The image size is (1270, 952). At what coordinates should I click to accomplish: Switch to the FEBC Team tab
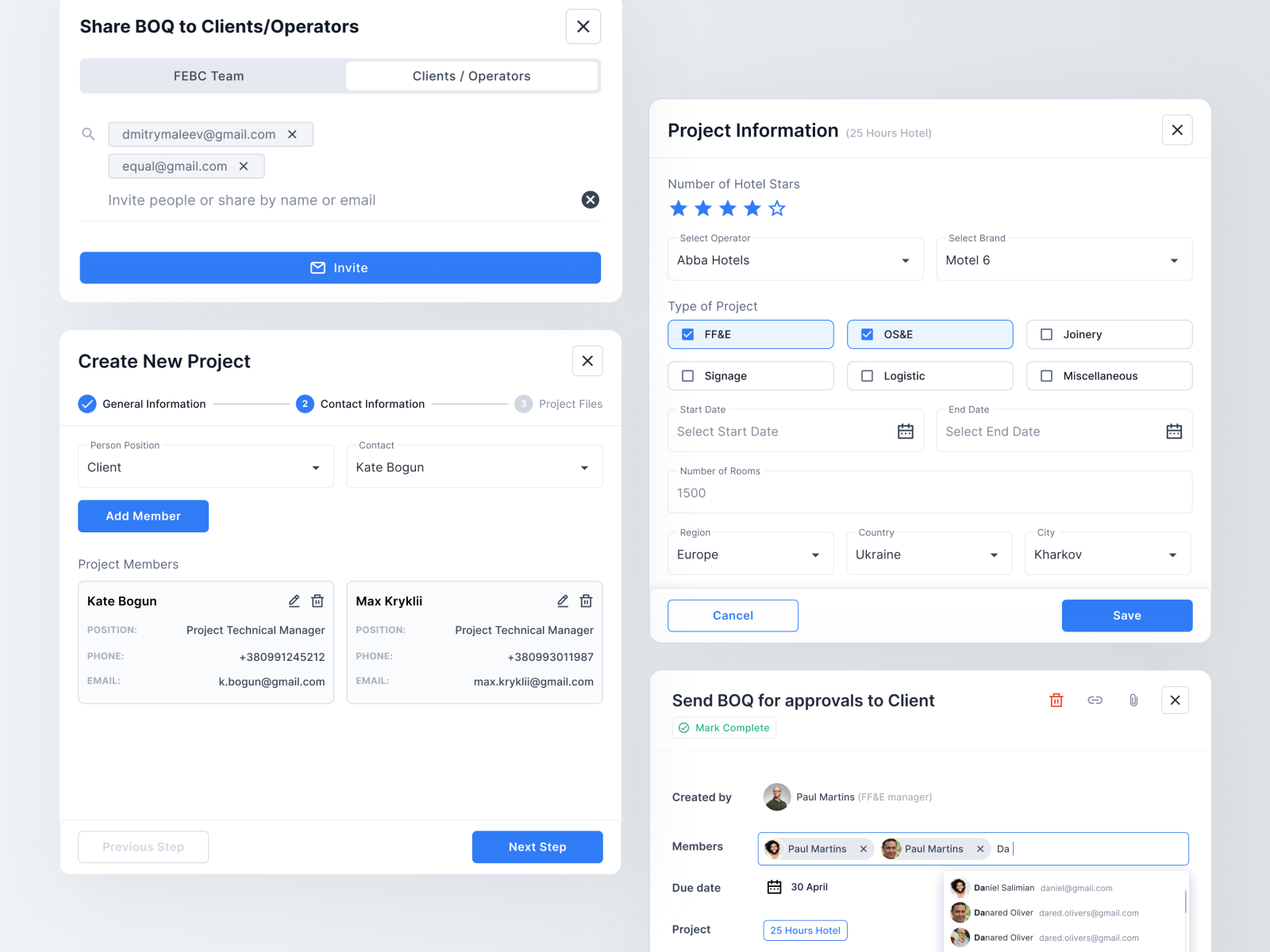(209, 75)
